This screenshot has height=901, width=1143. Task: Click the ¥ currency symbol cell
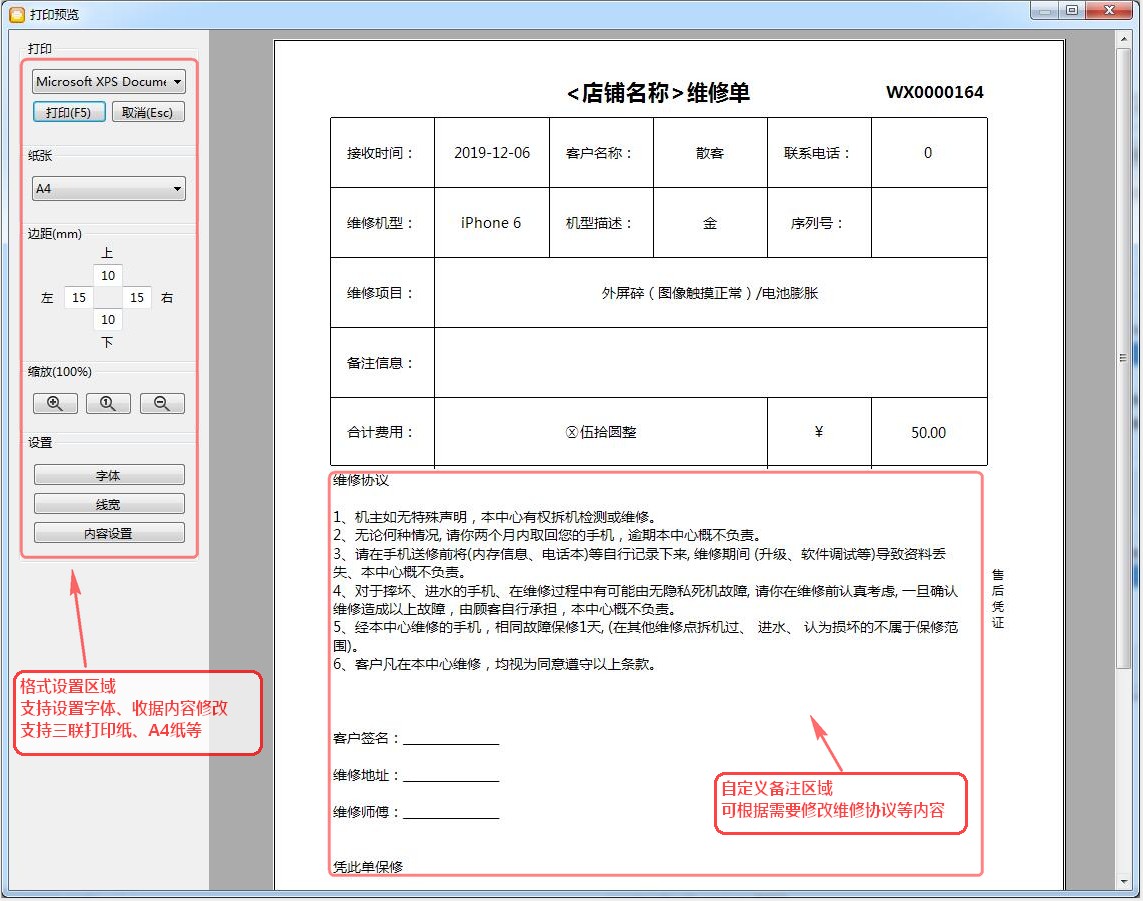pos(819,432)
